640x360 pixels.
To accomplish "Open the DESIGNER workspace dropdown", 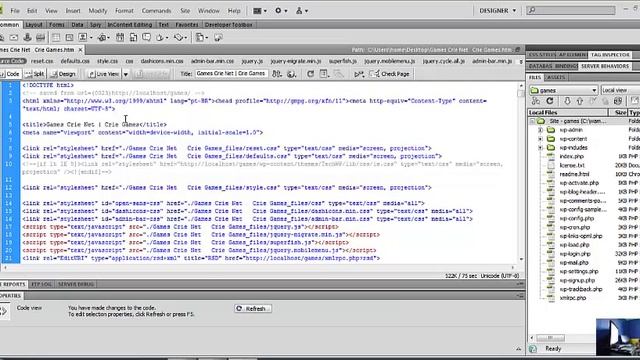I will point(497,11).
